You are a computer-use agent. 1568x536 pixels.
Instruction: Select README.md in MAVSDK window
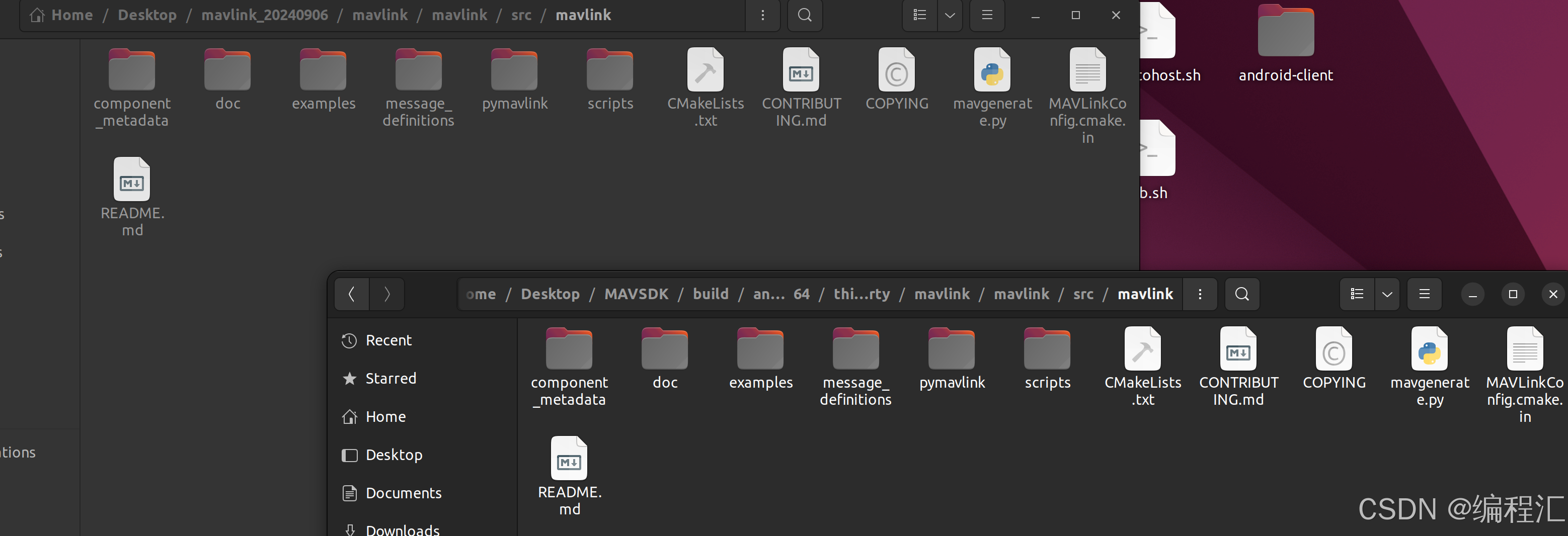point(569,476)
